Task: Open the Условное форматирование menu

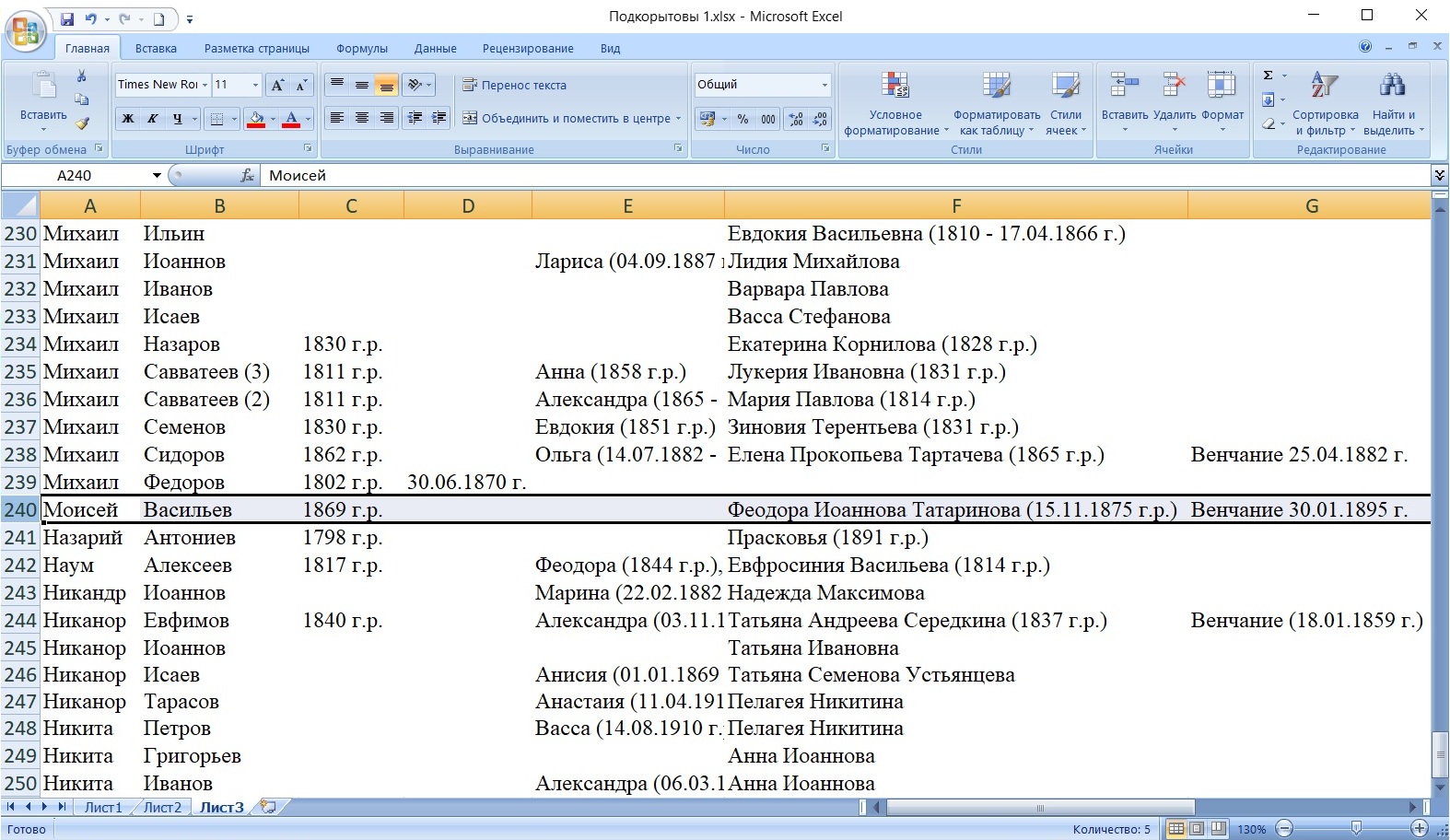Action: pos(895,103)
